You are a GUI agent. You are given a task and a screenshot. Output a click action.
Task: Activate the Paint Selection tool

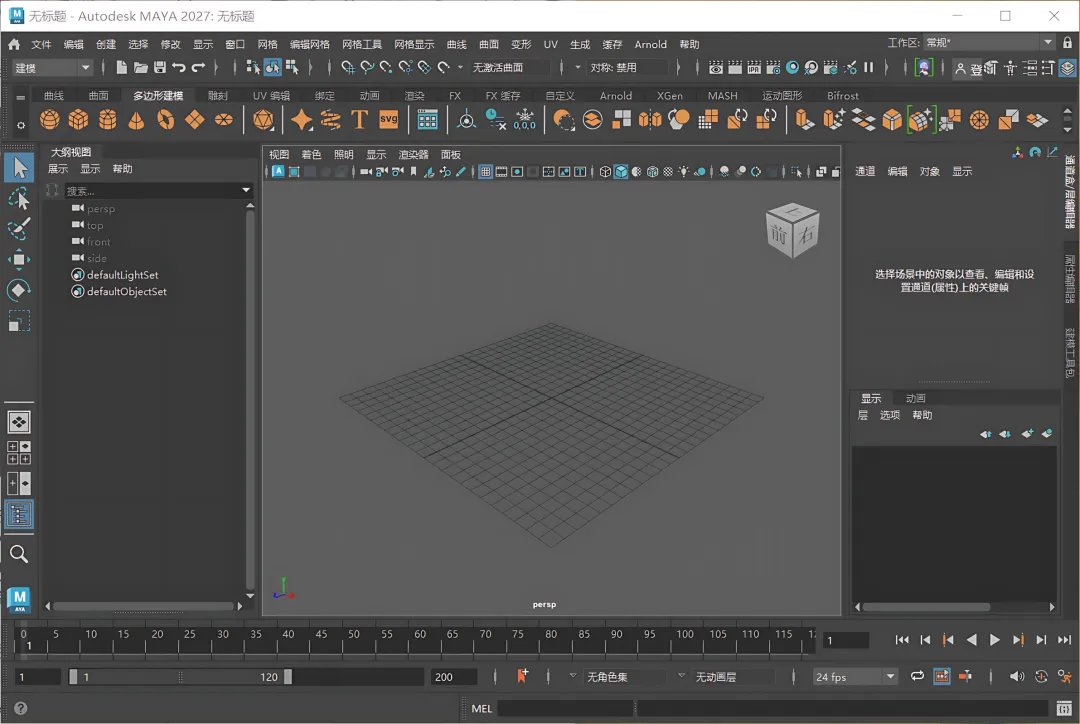[18, 229]
